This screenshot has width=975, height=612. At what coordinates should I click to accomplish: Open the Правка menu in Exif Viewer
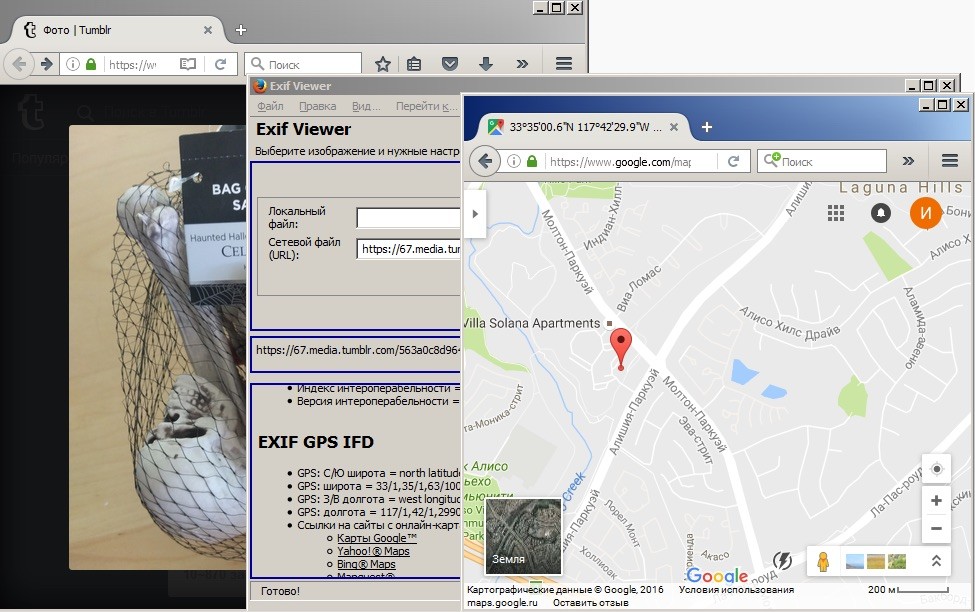coord(318,106)
